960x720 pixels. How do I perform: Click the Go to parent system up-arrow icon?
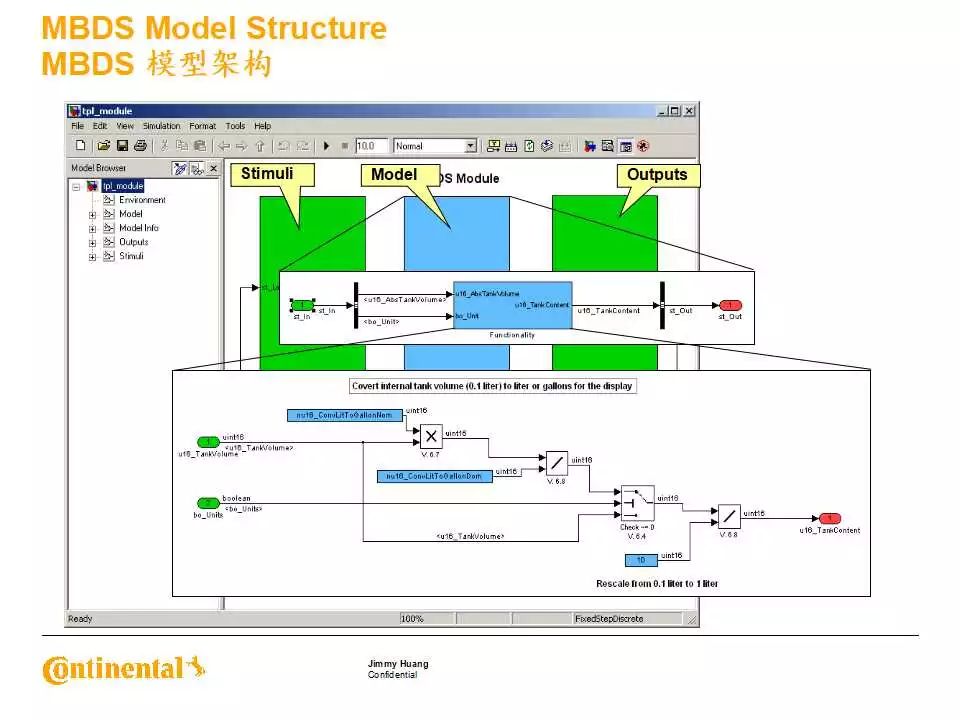(x=260, y=146)
